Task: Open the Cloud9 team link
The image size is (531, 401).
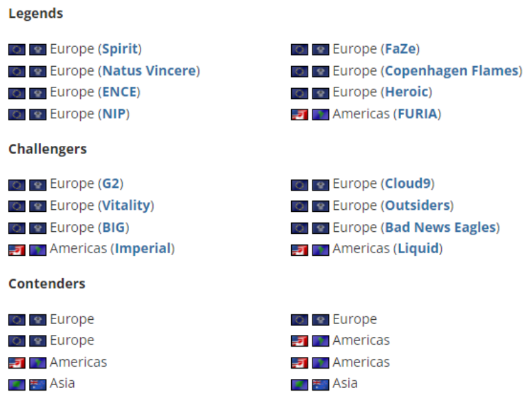Action: [x=408, y=184]
